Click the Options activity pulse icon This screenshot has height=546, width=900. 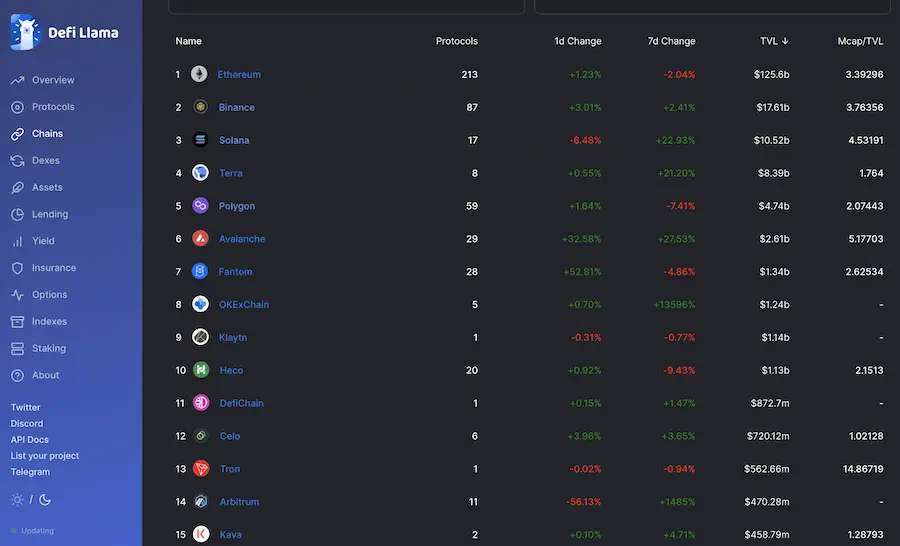tap(17, 295)
